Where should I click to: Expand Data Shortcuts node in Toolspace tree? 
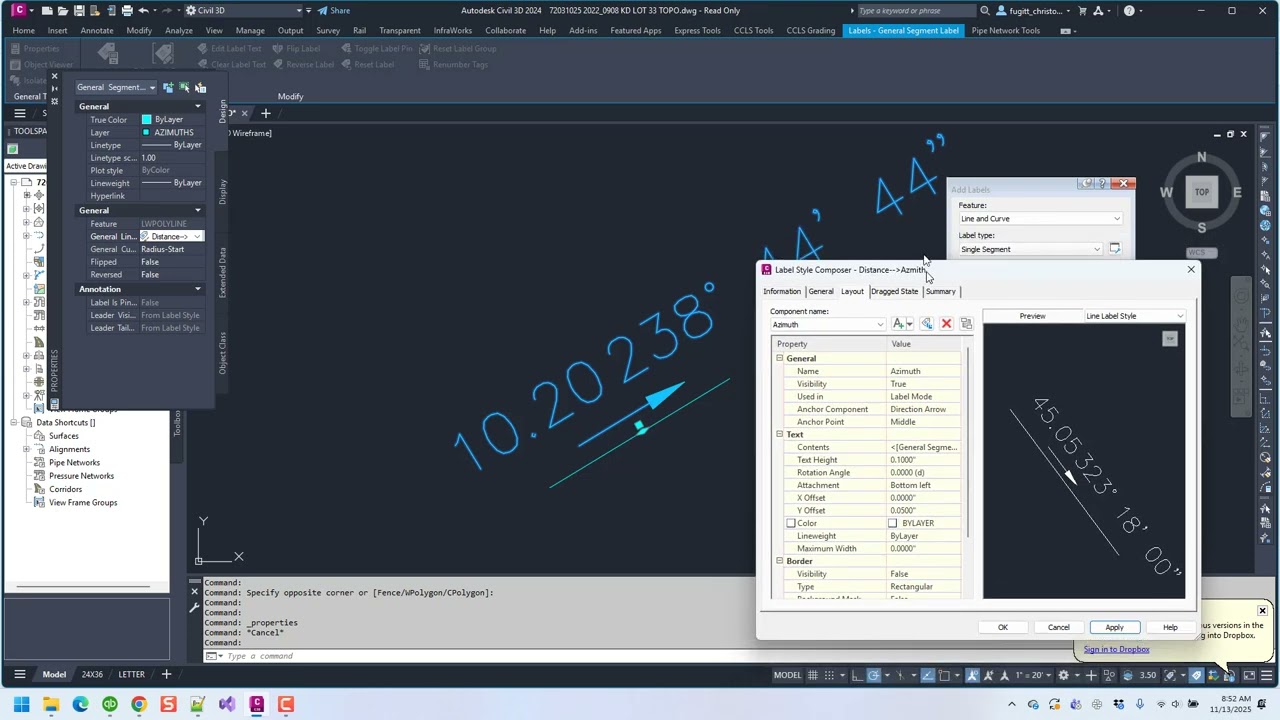click(x=16, y=422)
